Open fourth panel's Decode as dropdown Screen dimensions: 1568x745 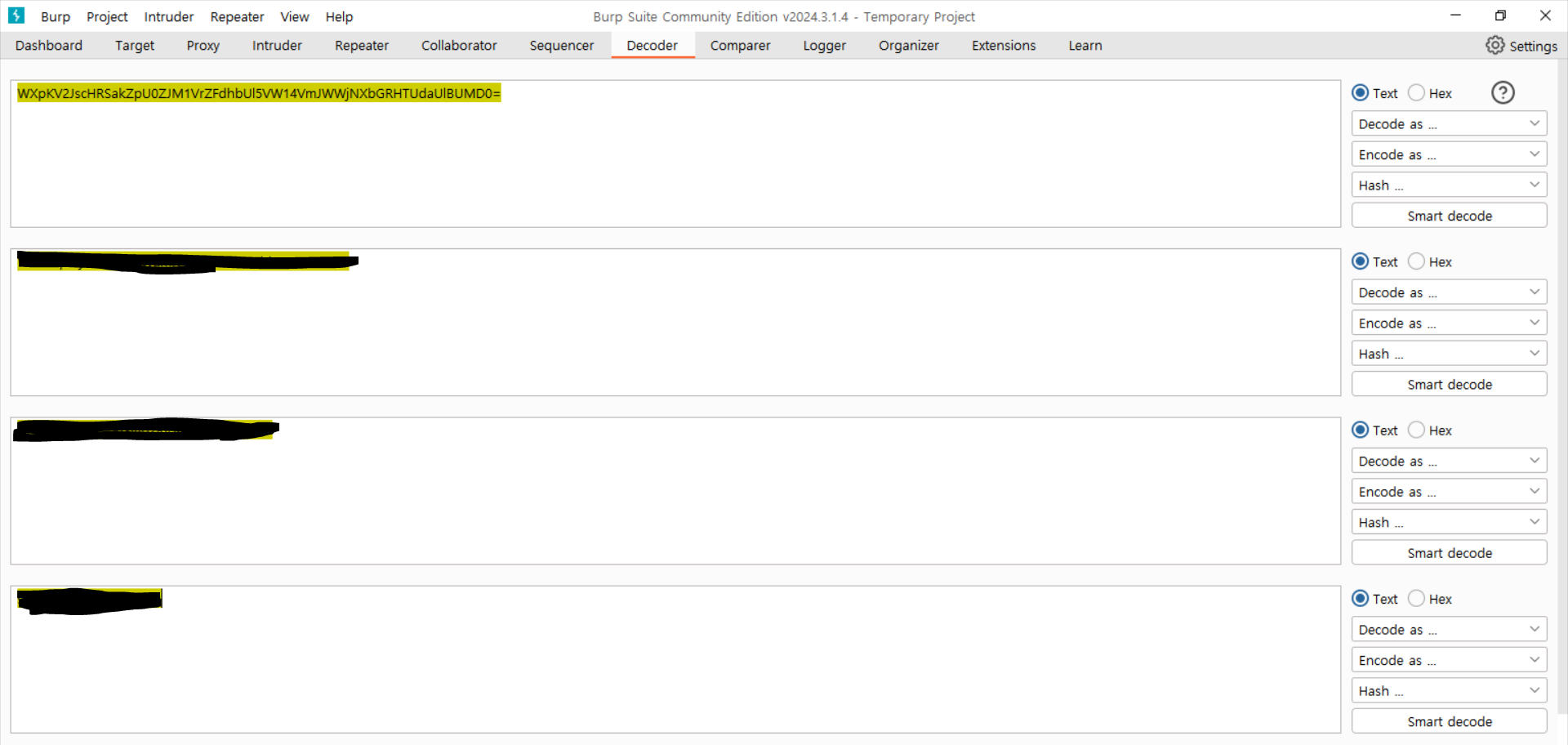click(x=1449, y=630)
